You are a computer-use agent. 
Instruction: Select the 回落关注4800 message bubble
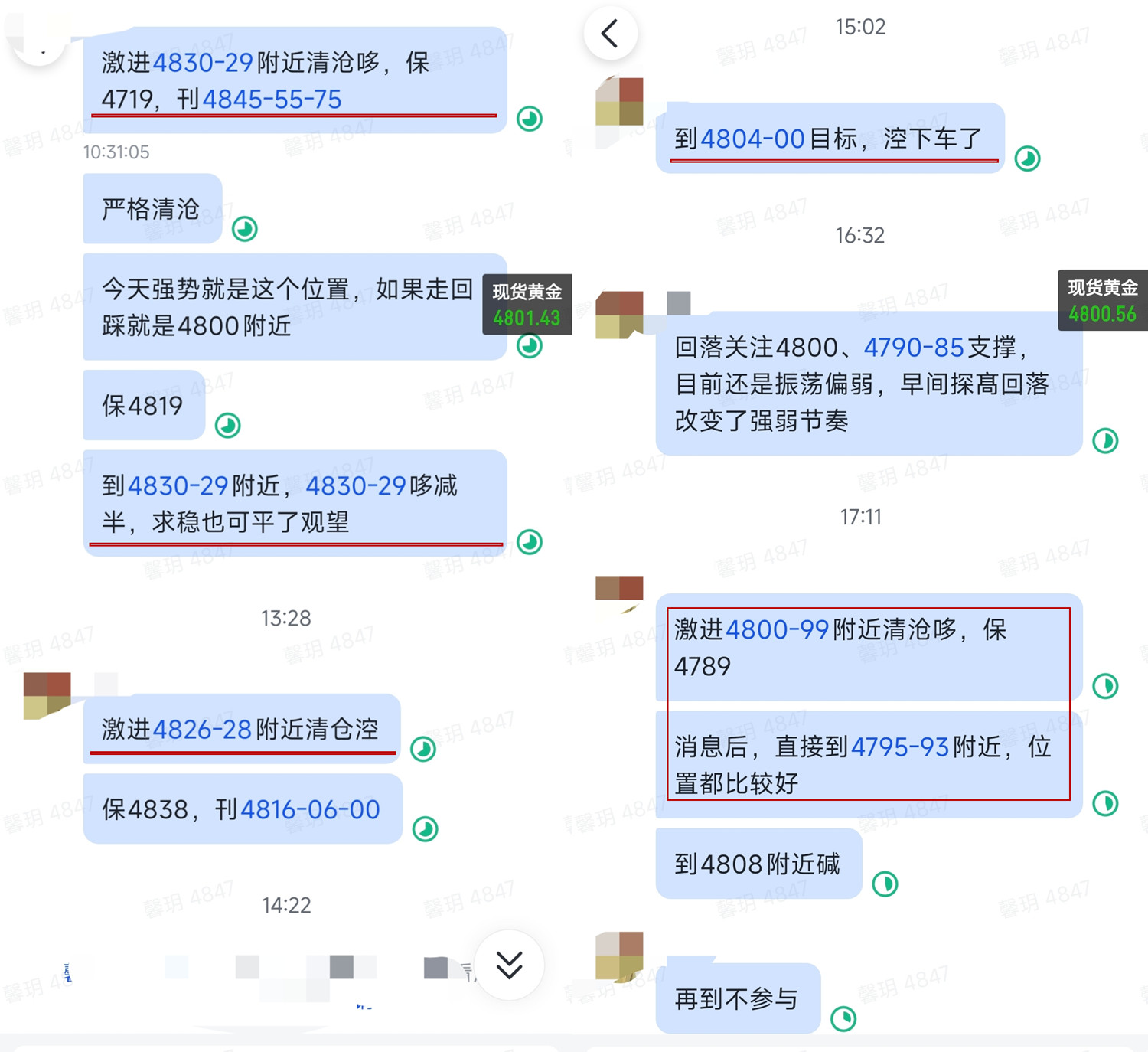tap(869, 384)
